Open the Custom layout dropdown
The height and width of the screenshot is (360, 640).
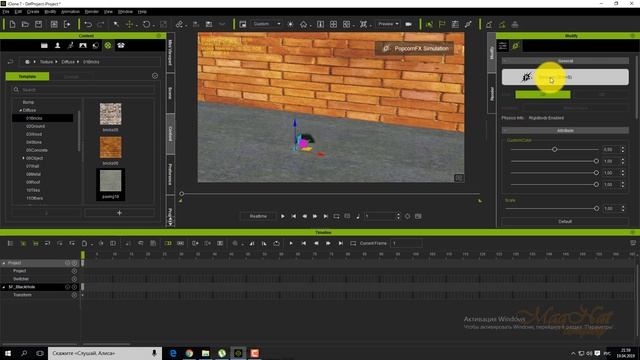pos(266,24)
